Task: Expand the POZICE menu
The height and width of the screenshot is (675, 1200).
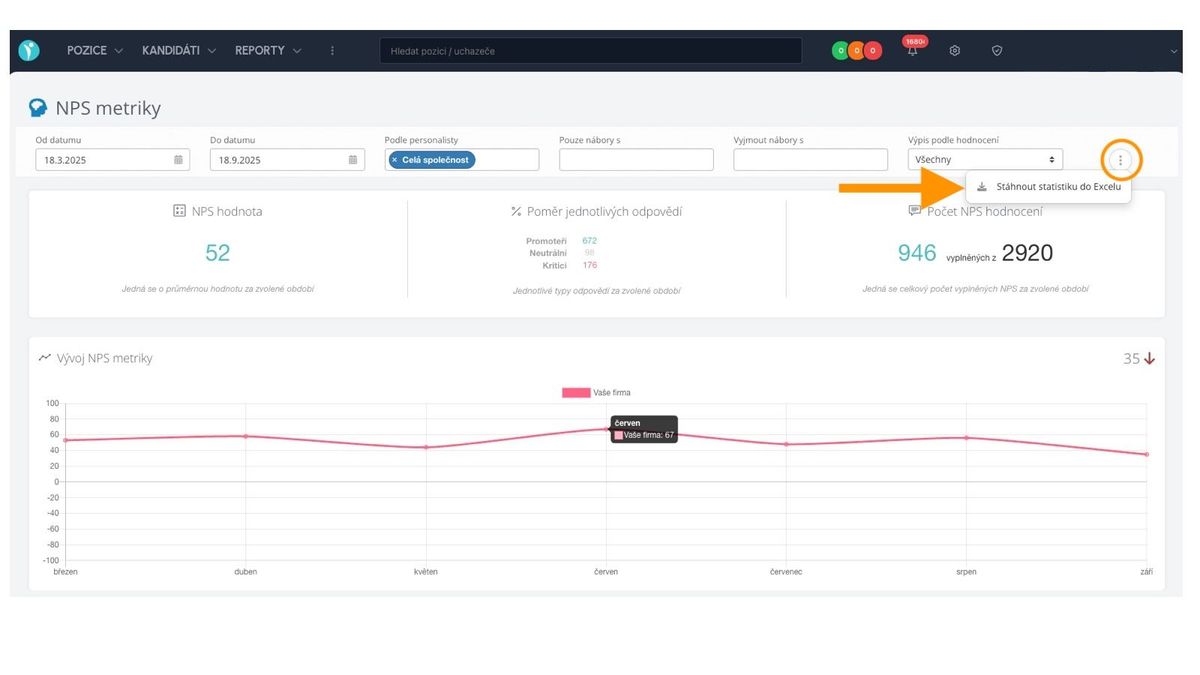Action: point(95,51)
